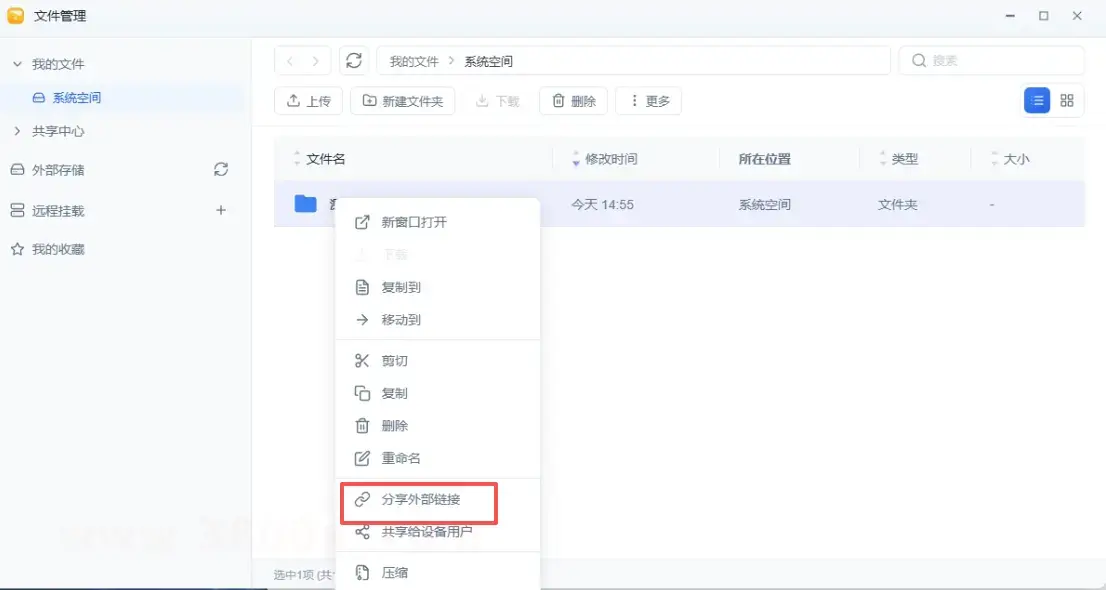Screen dimensions: 1106x590
Task: Sort files by 修改时间 column
Action: pyautogui.click(x=610, y=159)
